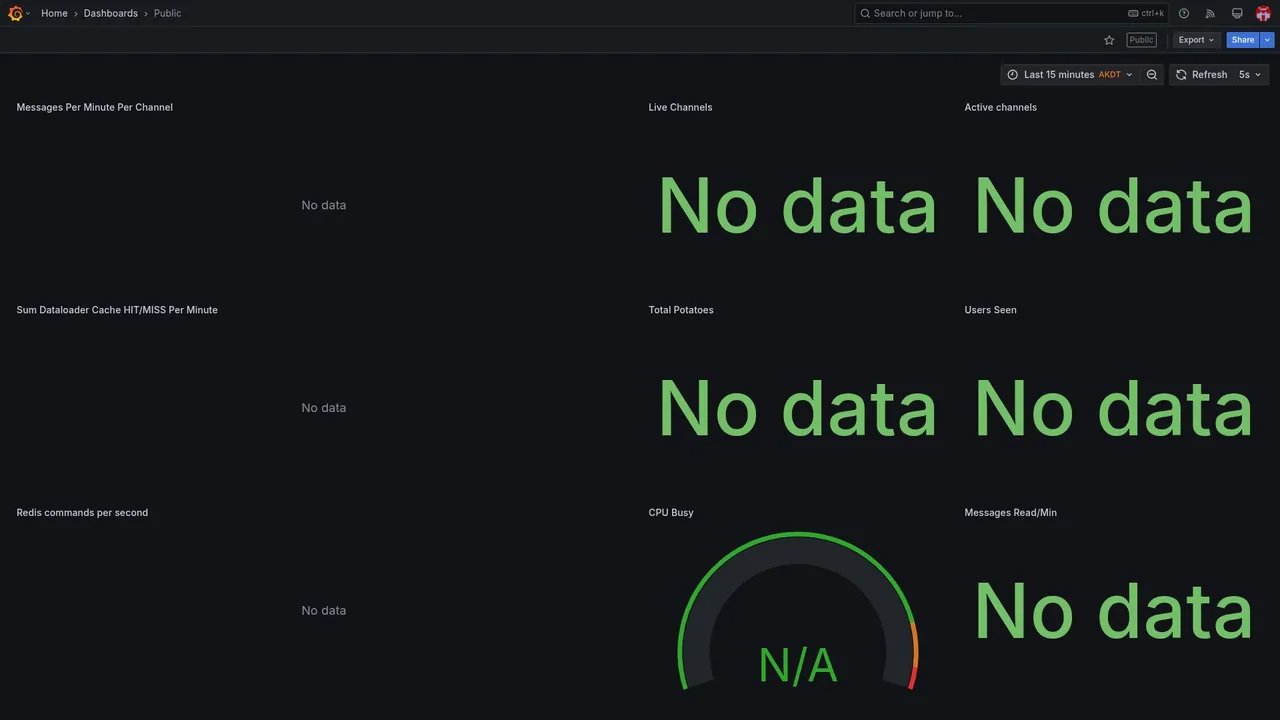The image size is (1280, 720).
Task: Open the Last 15 minutes time picker
Action: 1069,75
